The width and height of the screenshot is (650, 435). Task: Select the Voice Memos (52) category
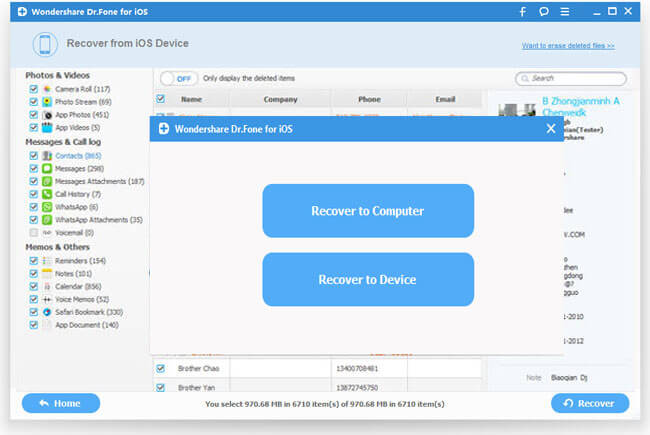[x=82, y=299]
